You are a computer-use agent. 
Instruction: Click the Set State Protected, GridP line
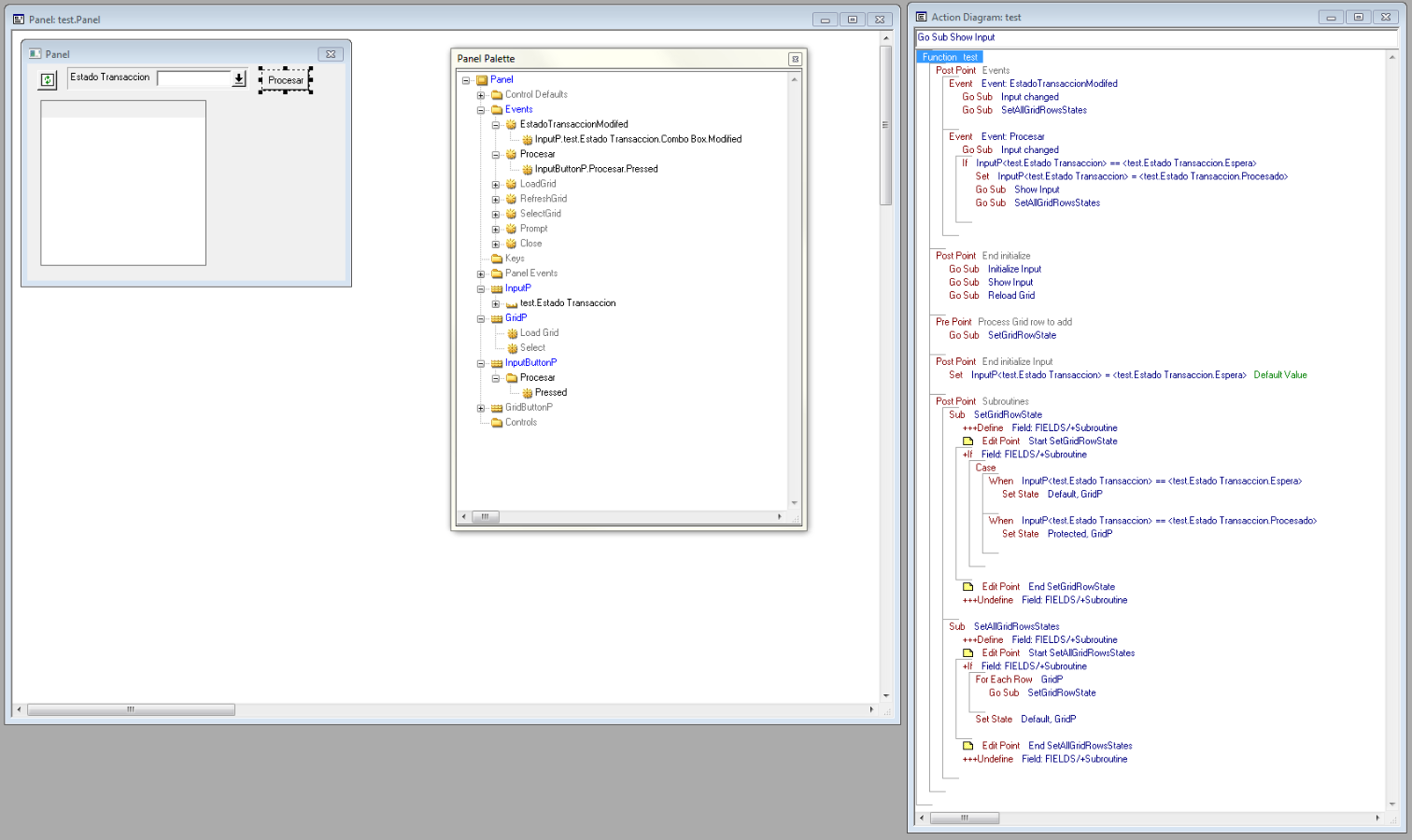click(x=1057, y=534)
